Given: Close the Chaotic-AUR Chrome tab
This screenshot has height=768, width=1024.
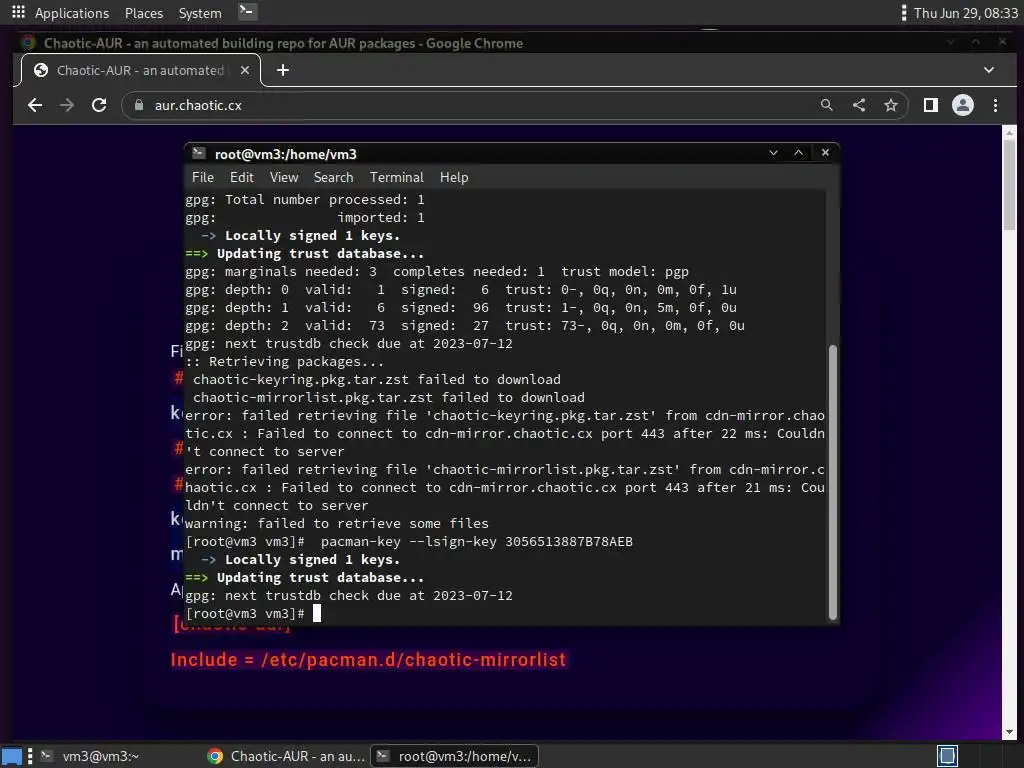Looking at the screenshot, I should pos(245,70).
